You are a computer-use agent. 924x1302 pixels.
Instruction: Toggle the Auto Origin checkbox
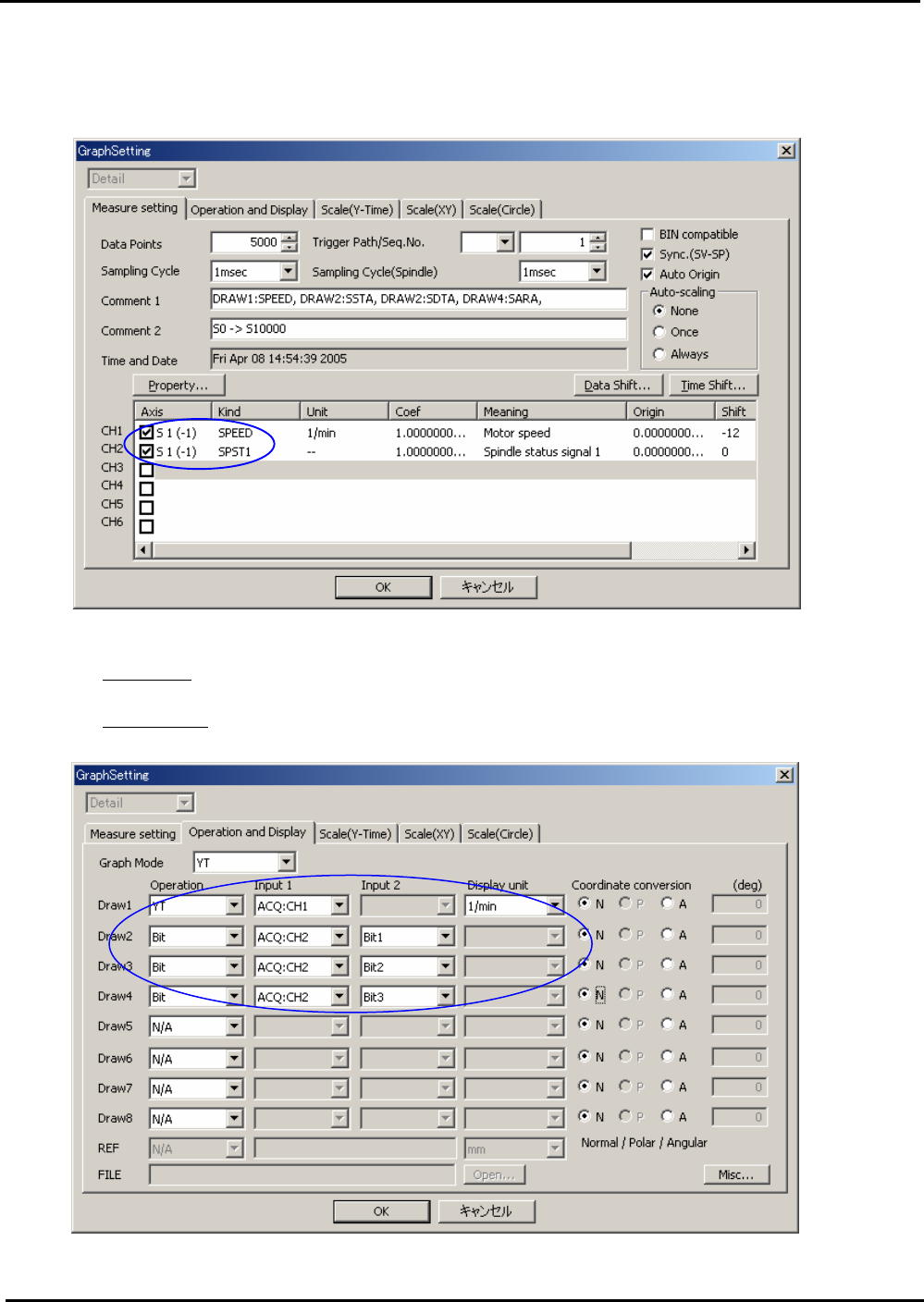point(647,275)
